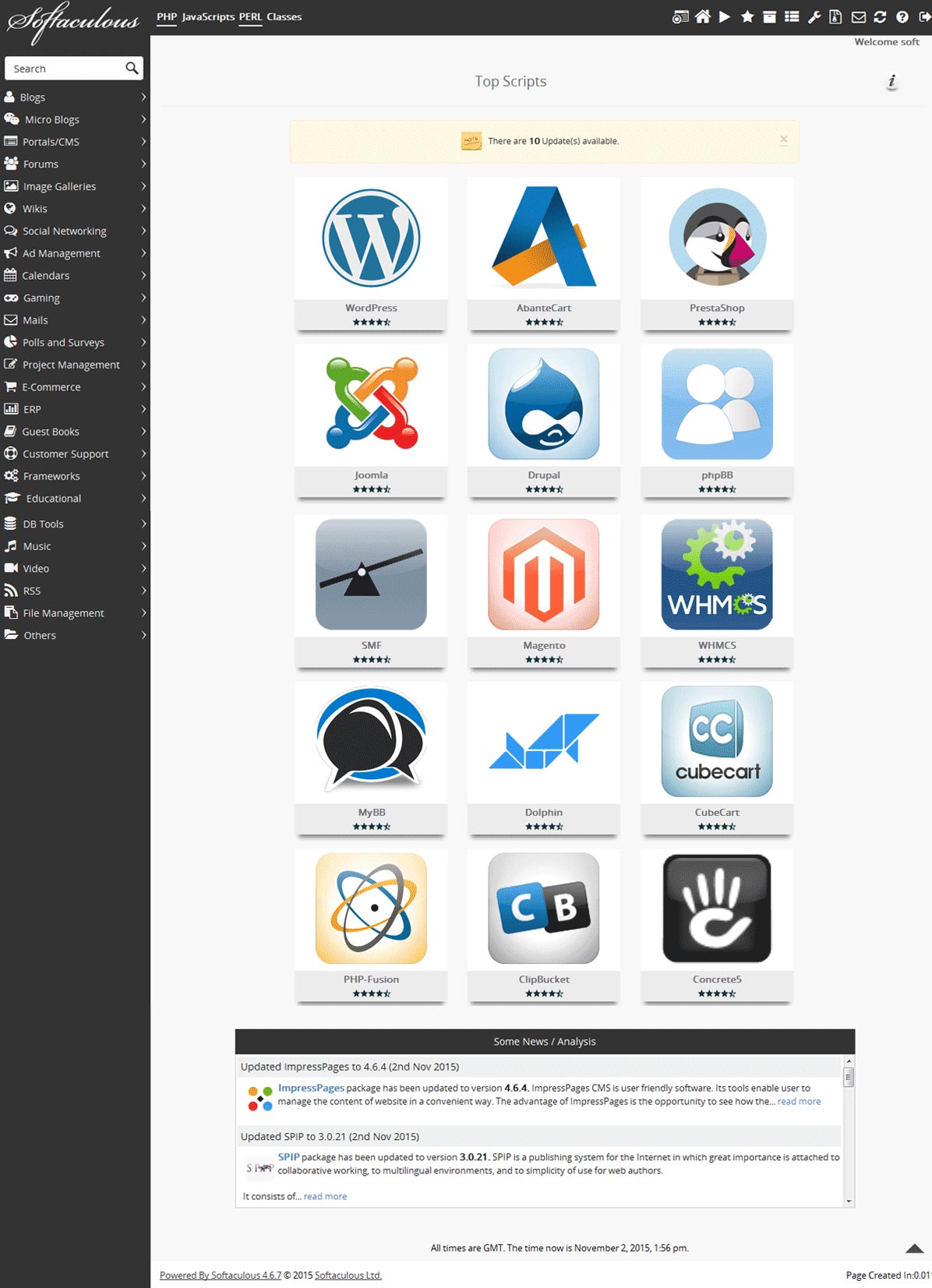Open Social Networking menu label

[x=65, y=231]
